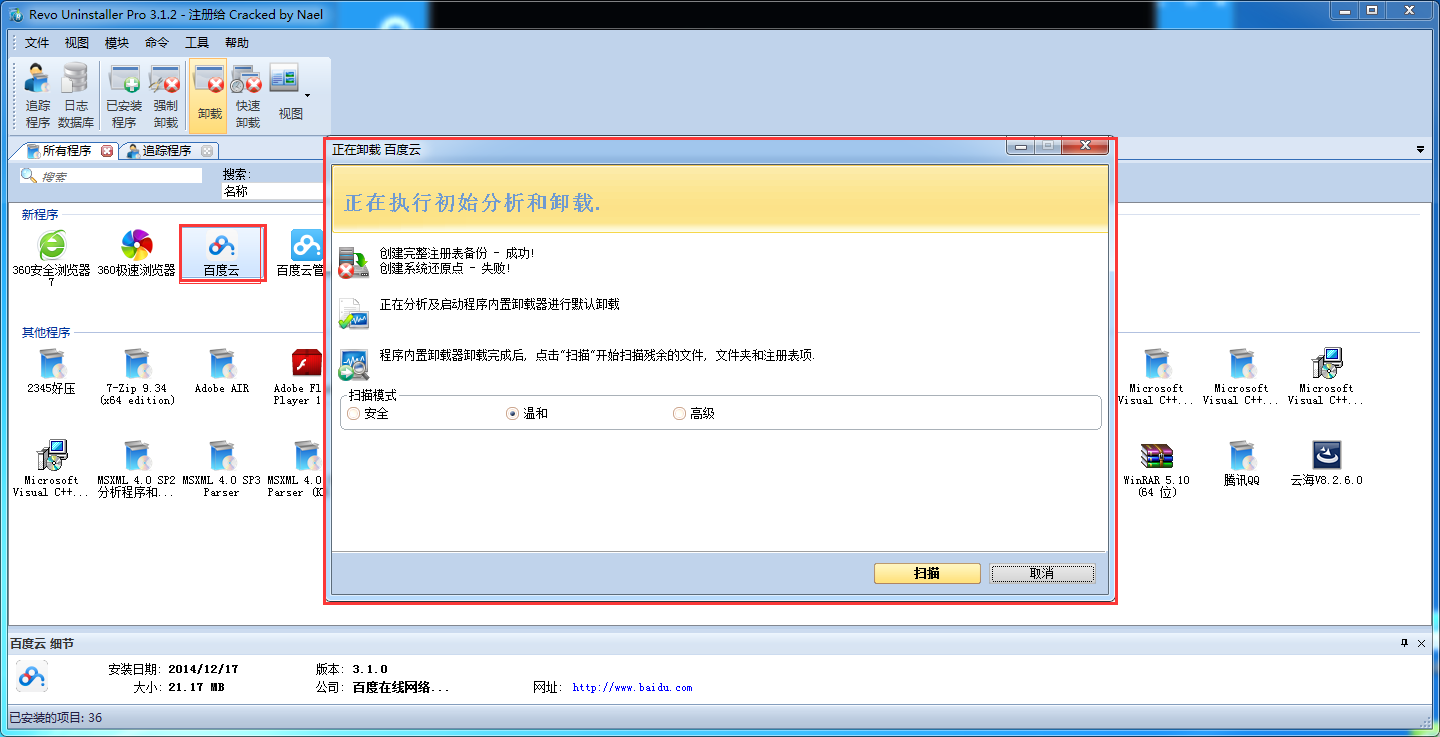Show the 已安装程序 list from the toolbar
Image resolution: width=1440 pixels, height=737 pixels.
pyautogui.click(x=124, y=97)
